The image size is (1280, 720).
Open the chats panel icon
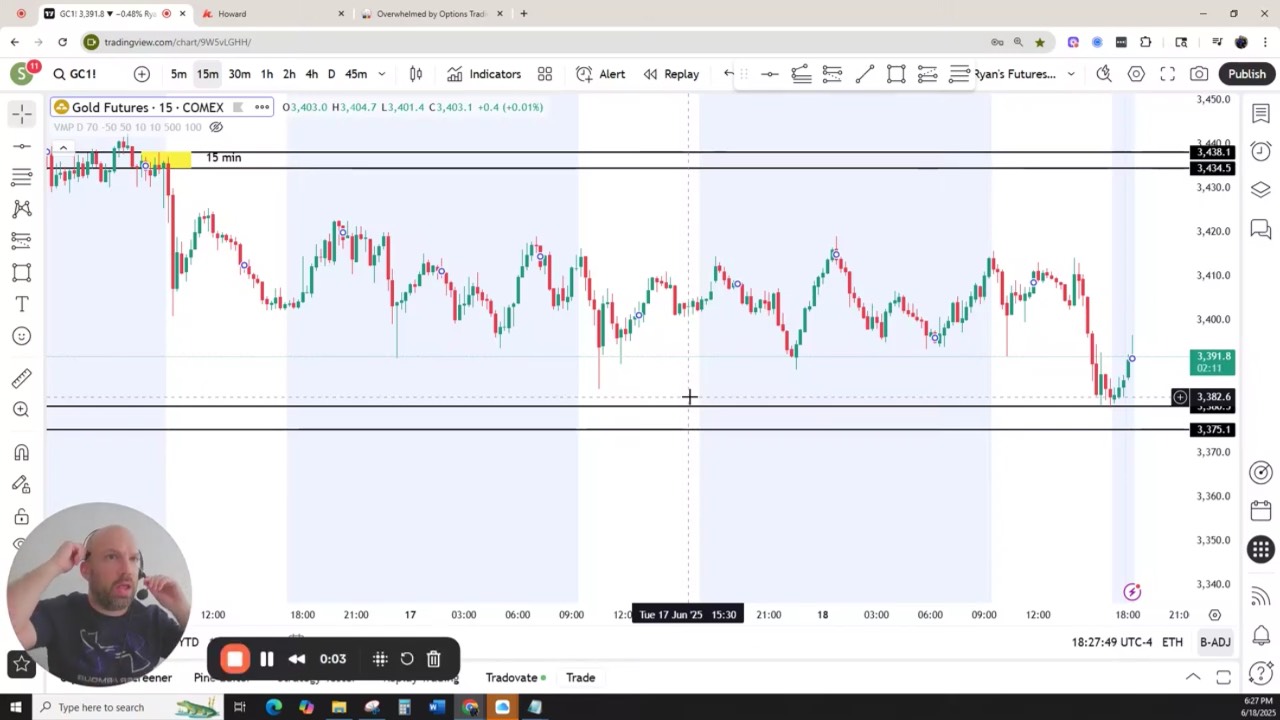1260,230
